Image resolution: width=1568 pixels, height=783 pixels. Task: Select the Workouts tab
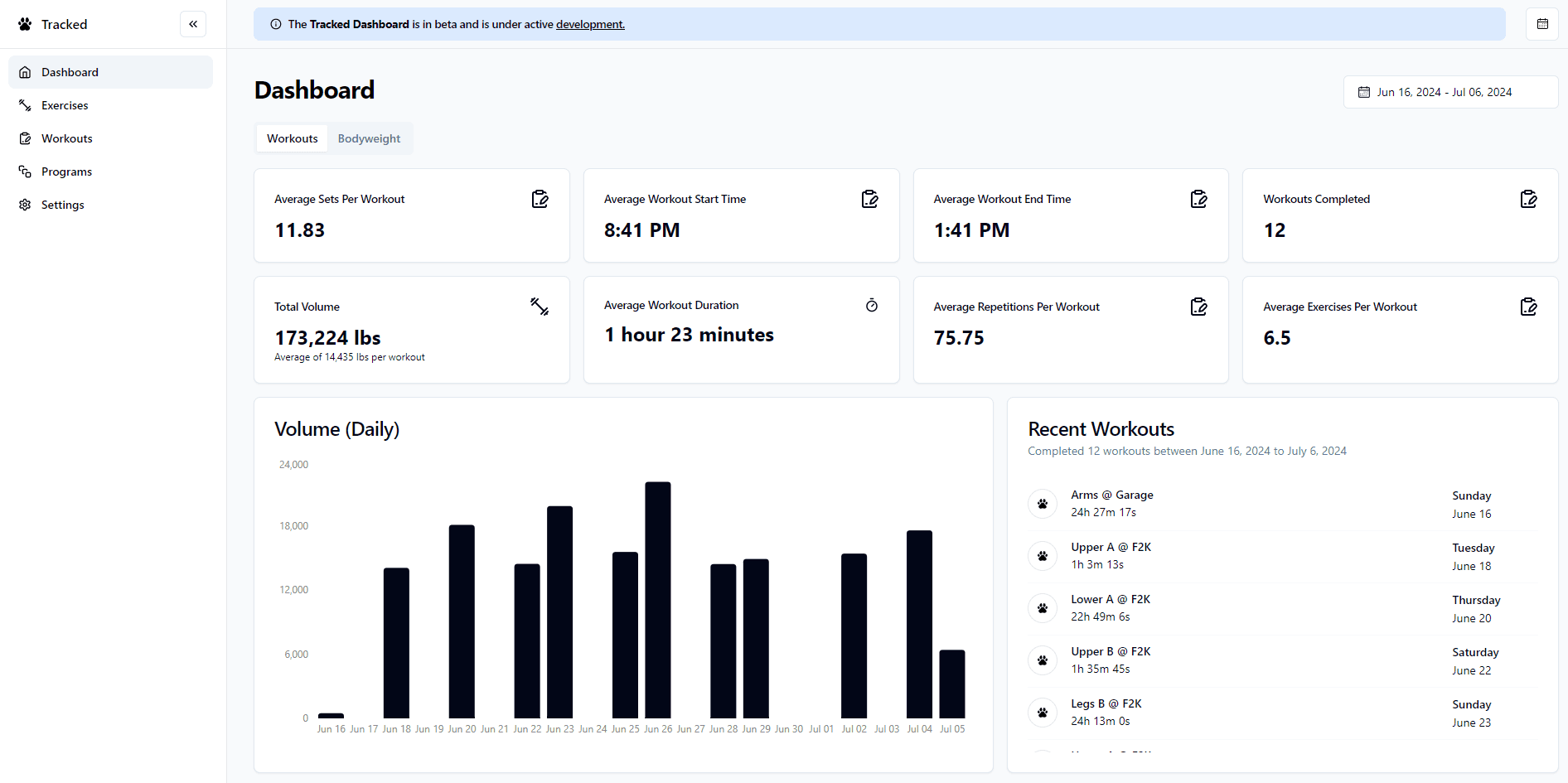[x=293, y=138]
